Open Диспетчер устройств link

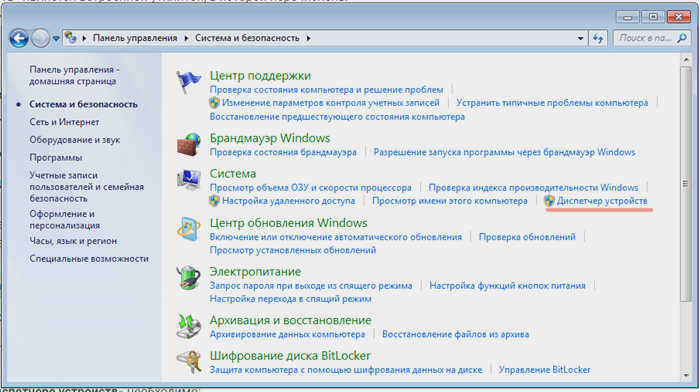pyautogui.click(x=602, y=201)
